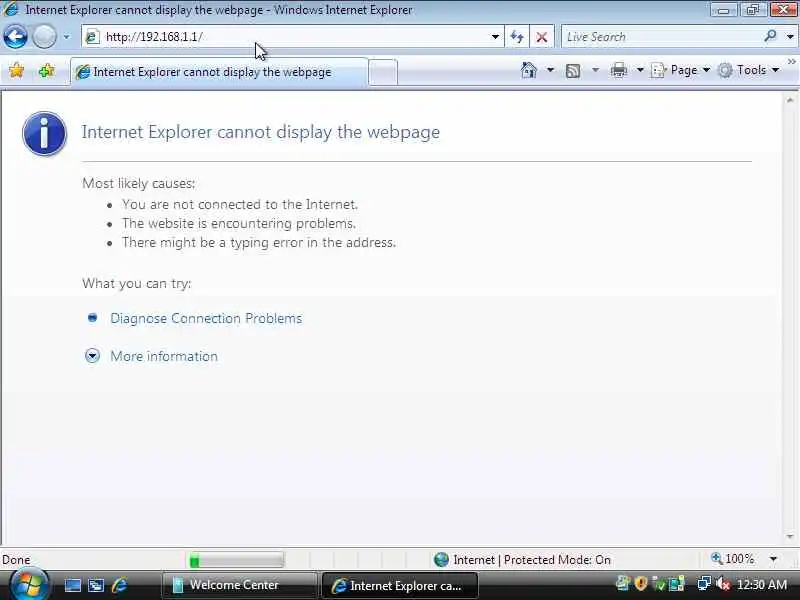Click the network connection tray icon
Screen dimensions: 800x600
(x=704, y=583)
